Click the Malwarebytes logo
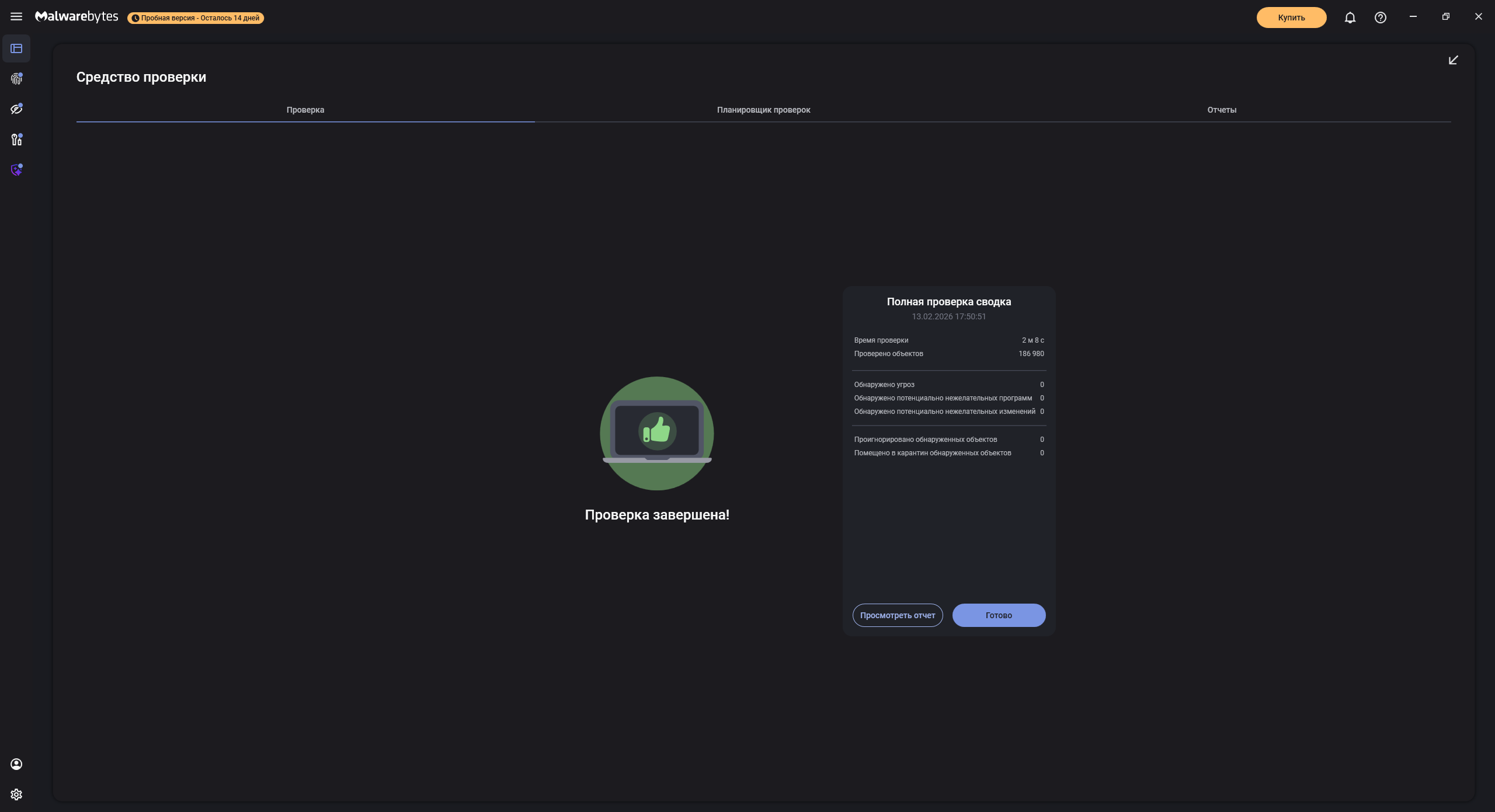The image size is (1495, 812). pos(77,17)
